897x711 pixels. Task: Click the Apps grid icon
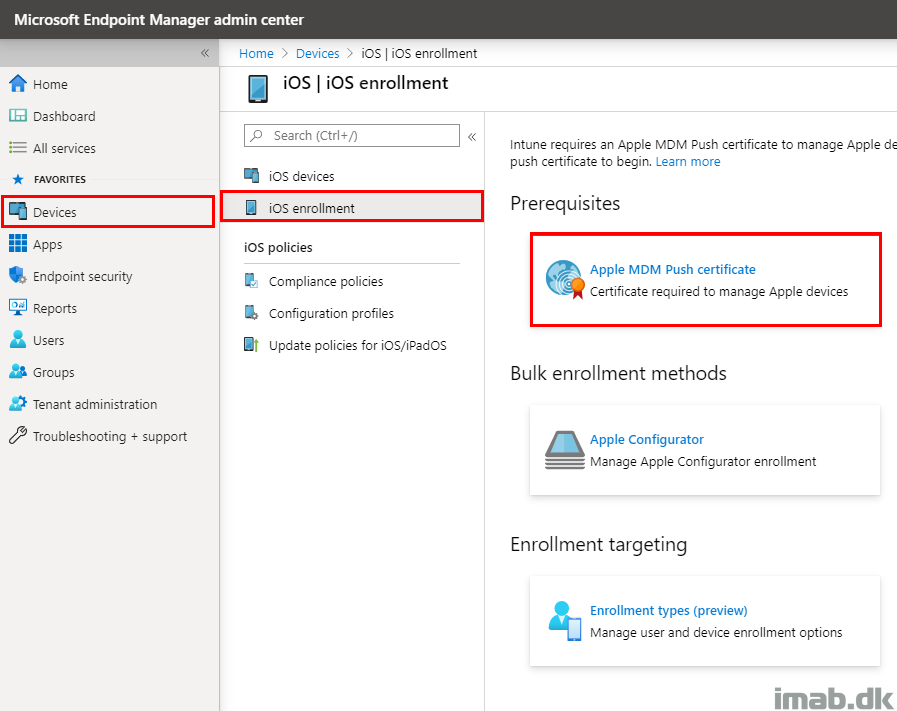pos(18,243)
